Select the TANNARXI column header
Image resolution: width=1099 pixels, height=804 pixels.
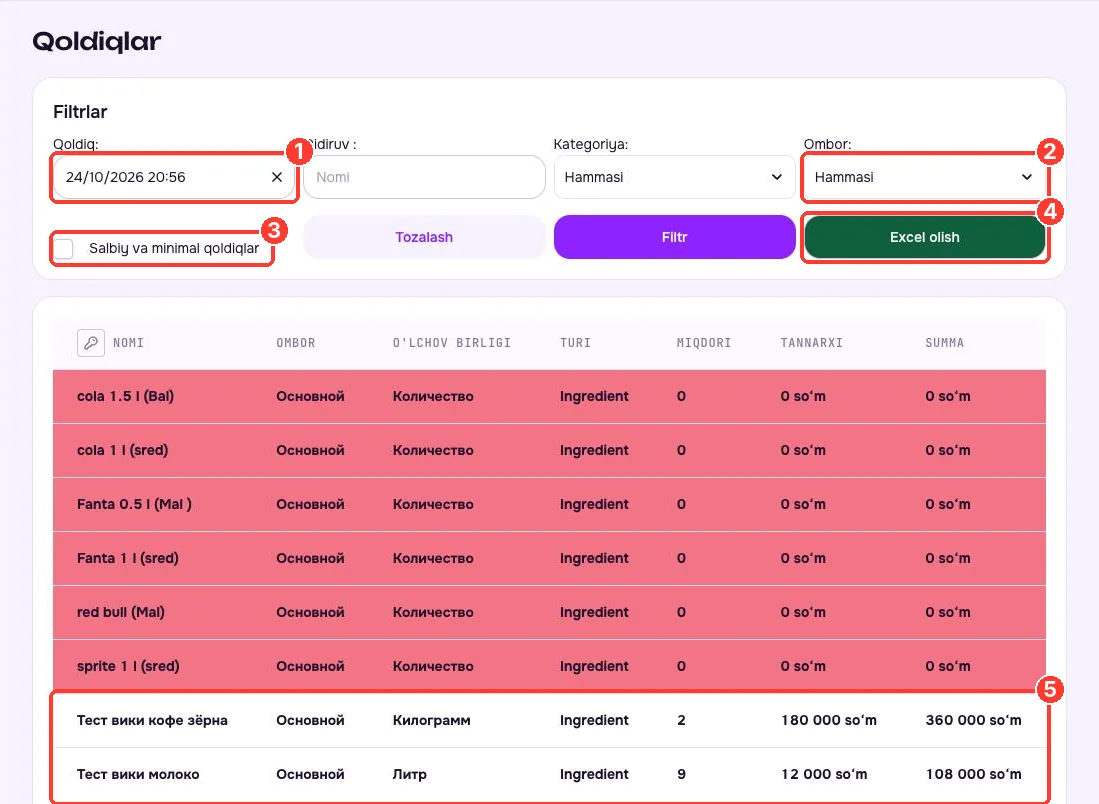point(812,343)
